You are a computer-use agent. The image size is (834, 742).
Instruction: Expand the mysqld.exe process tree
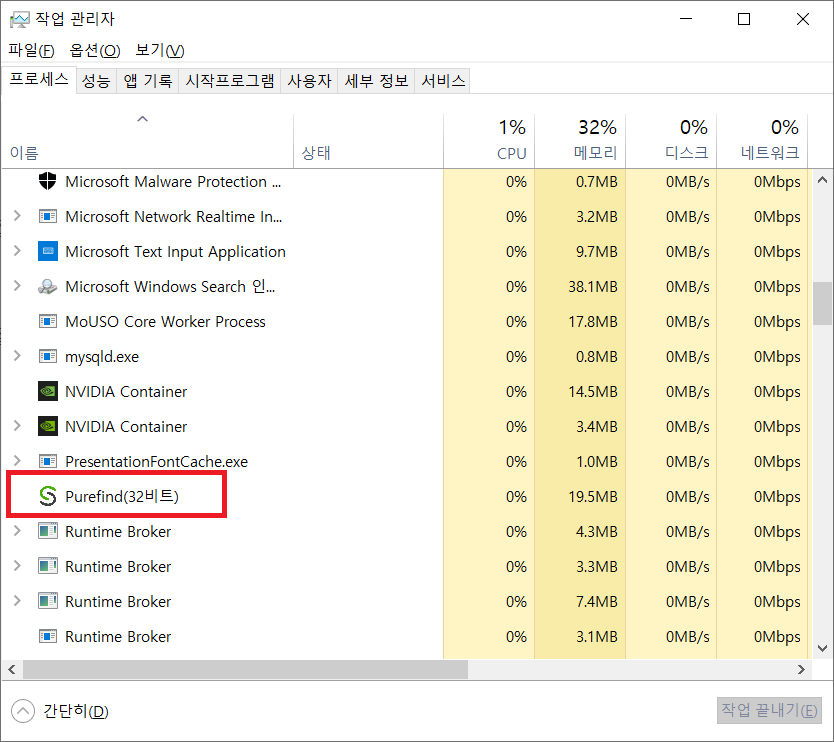click(18, 356)
